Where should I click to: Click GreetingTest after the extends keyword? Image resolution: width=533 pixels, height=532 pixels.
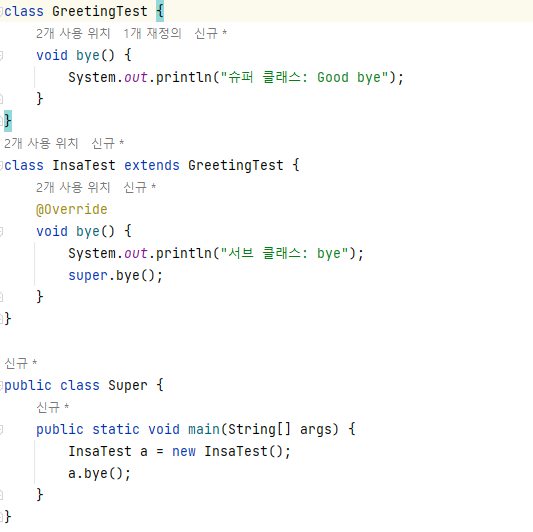coord(236,166)
